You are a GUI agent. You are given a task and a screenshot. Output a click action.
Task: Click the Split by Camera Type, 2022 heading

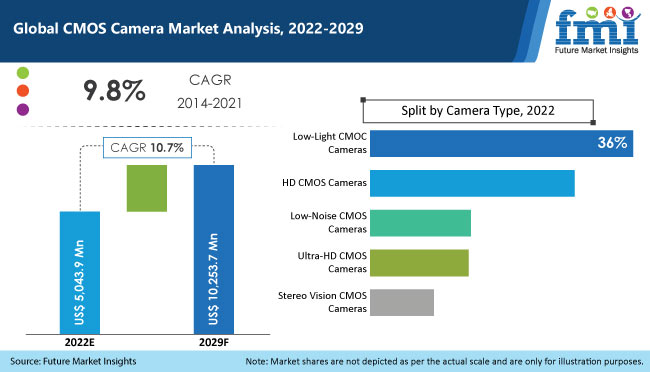(478, 111)
